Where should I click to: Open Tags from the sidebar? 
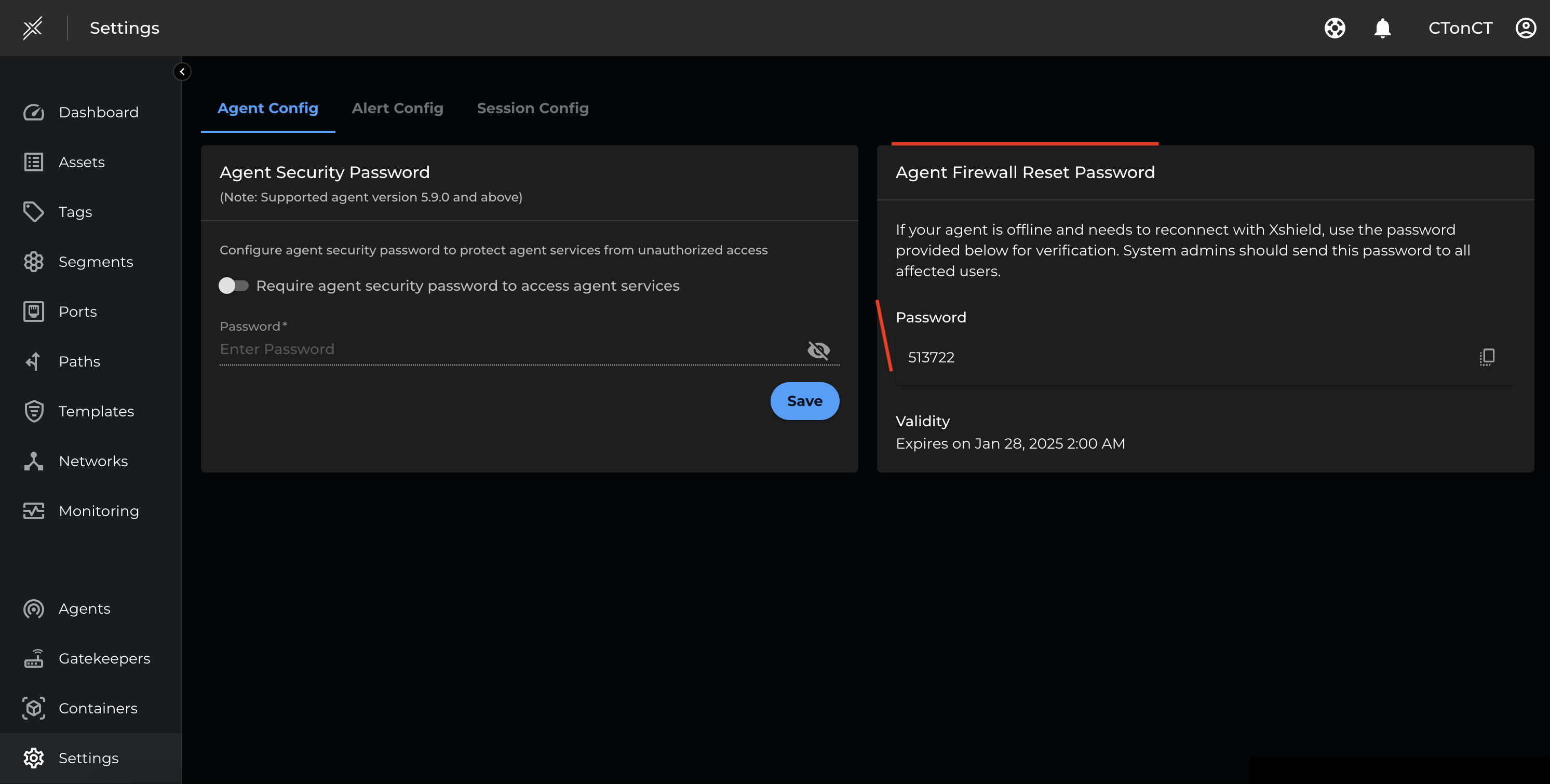75,212
